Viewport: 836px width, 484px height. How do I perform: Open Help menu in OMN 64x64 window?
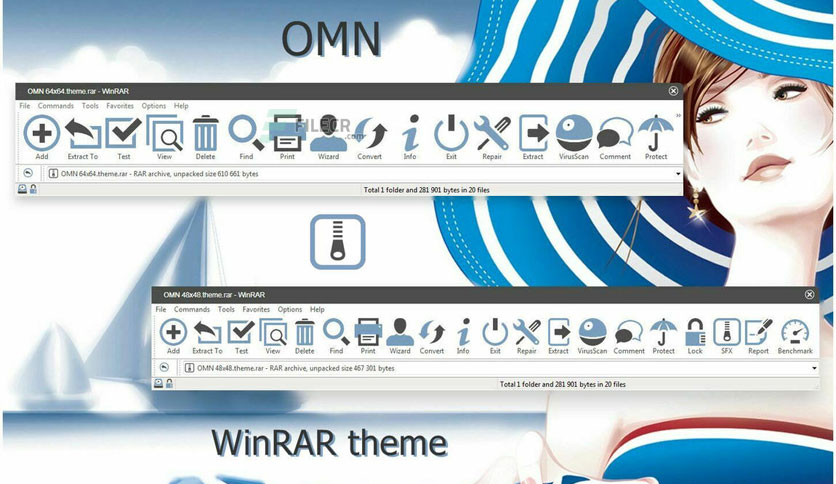coord(181,106)
